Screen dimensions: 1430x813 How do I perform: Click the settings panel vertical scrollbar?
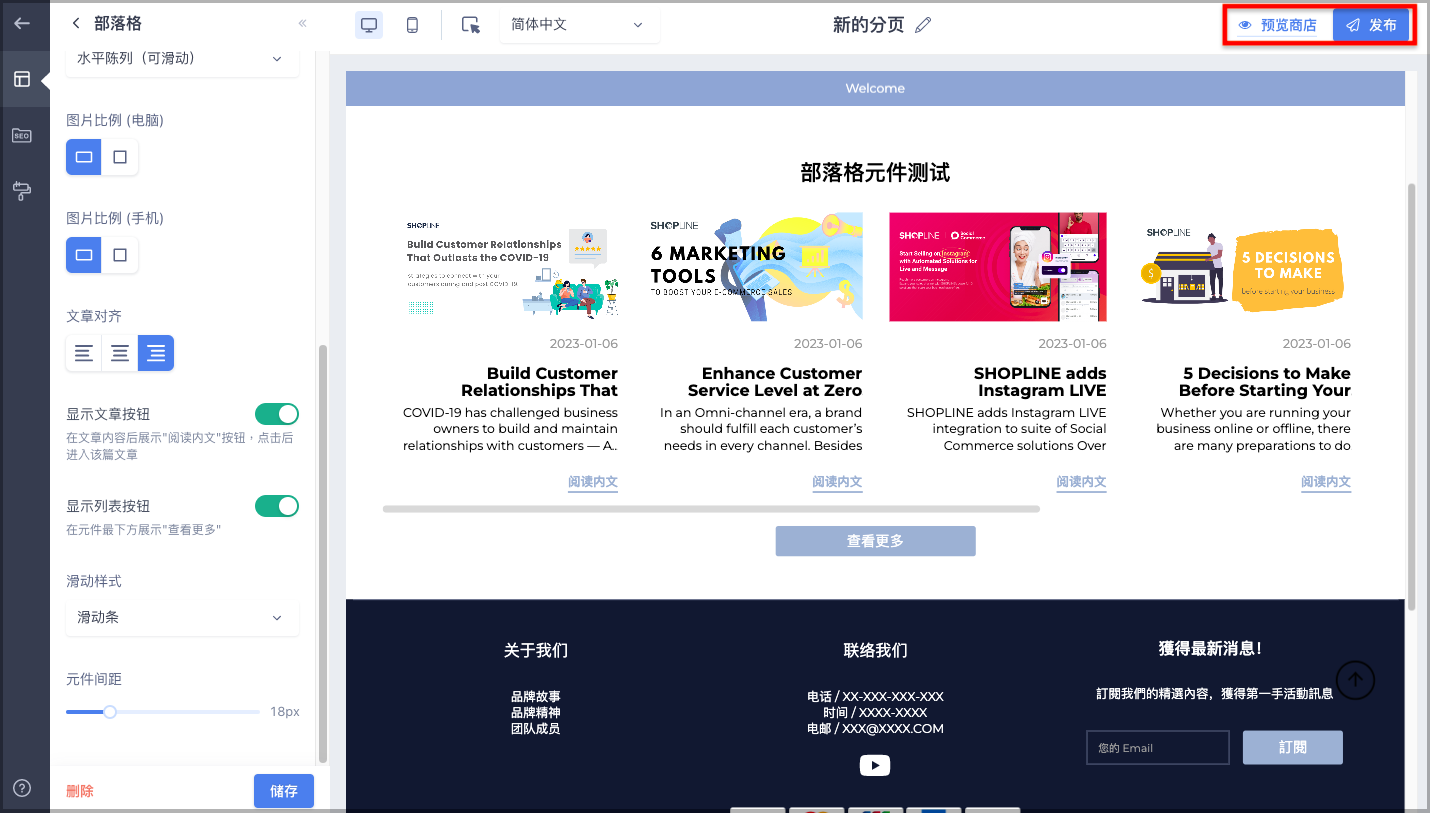pyautogui.click(x=322, y=554)
